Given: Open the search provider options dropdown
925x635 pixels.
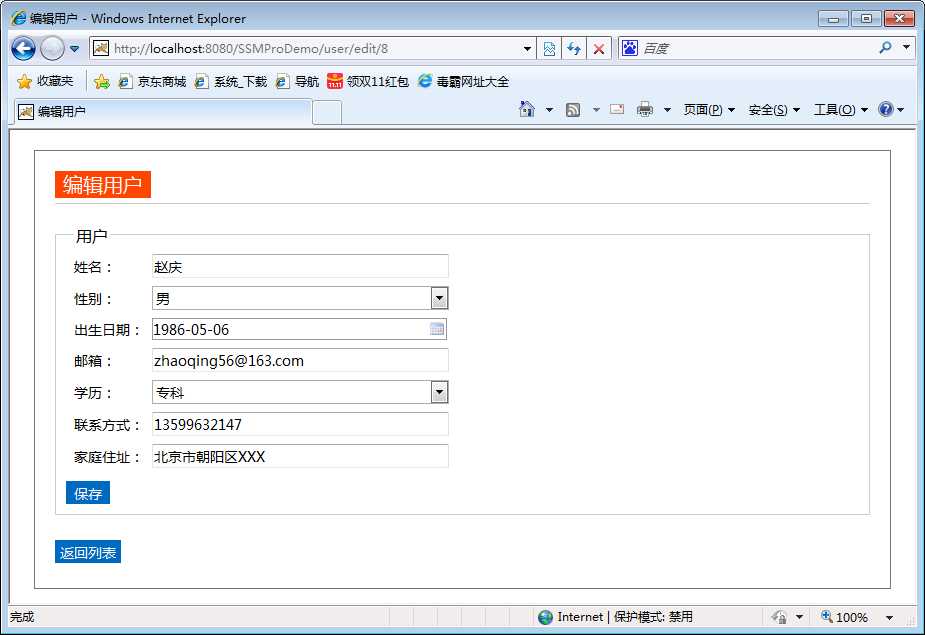Looking at the screenshot, I should click(x=906, y=47).
